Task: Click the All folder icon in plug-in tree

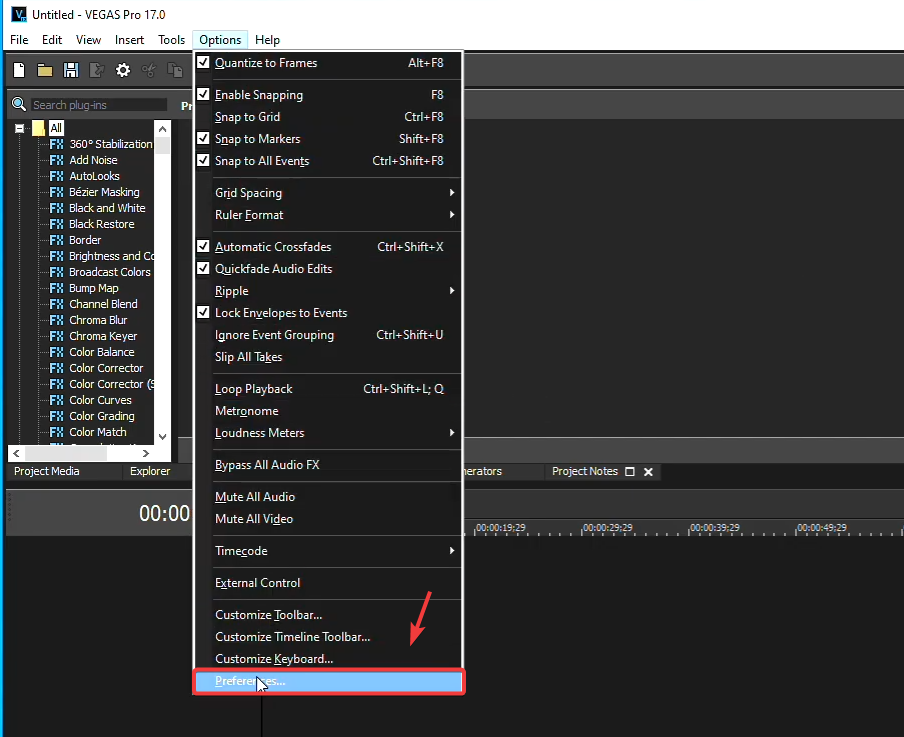Action: click(39, 128)
